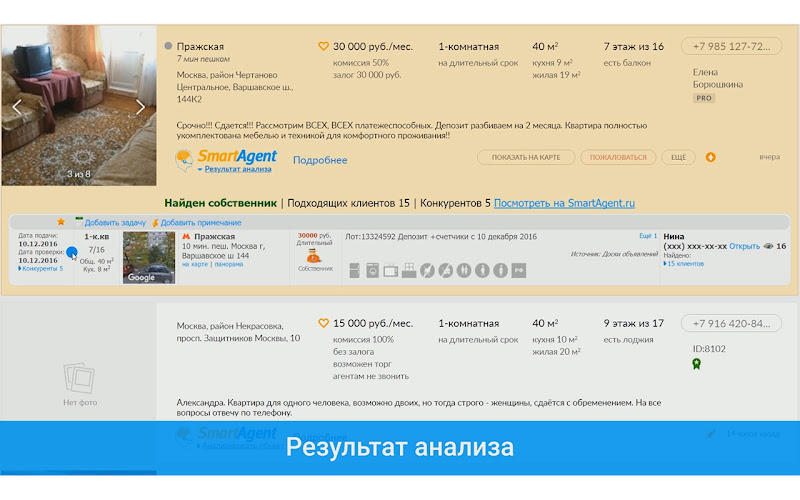Click the SmartAgent logo in the first listing
The height and width of the screenshot is (500, 800).
[226, 158]
